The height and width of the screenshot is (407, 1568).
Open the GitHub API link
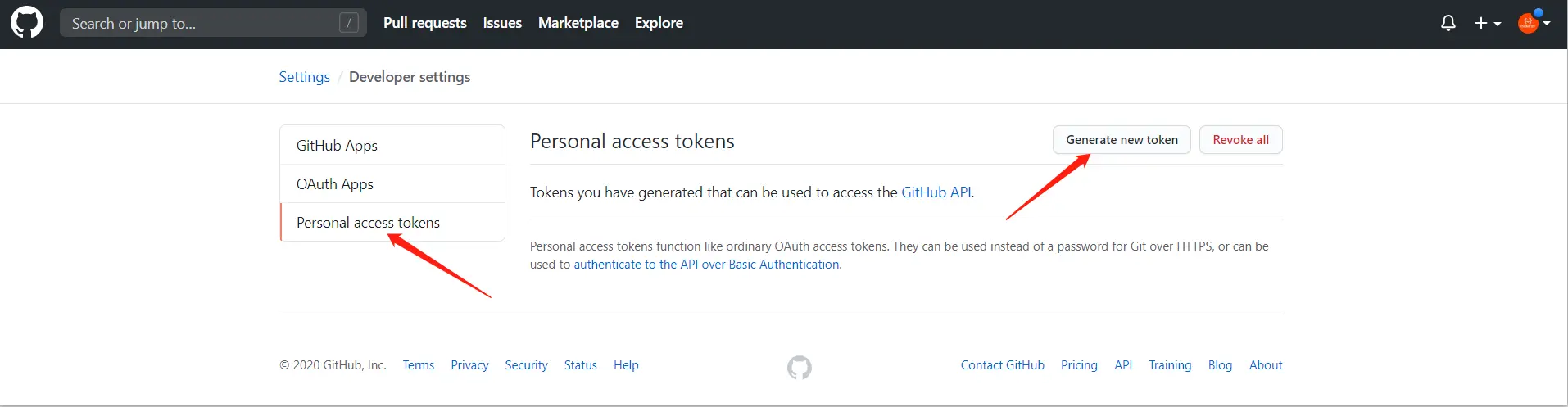(x=936, y=192)
